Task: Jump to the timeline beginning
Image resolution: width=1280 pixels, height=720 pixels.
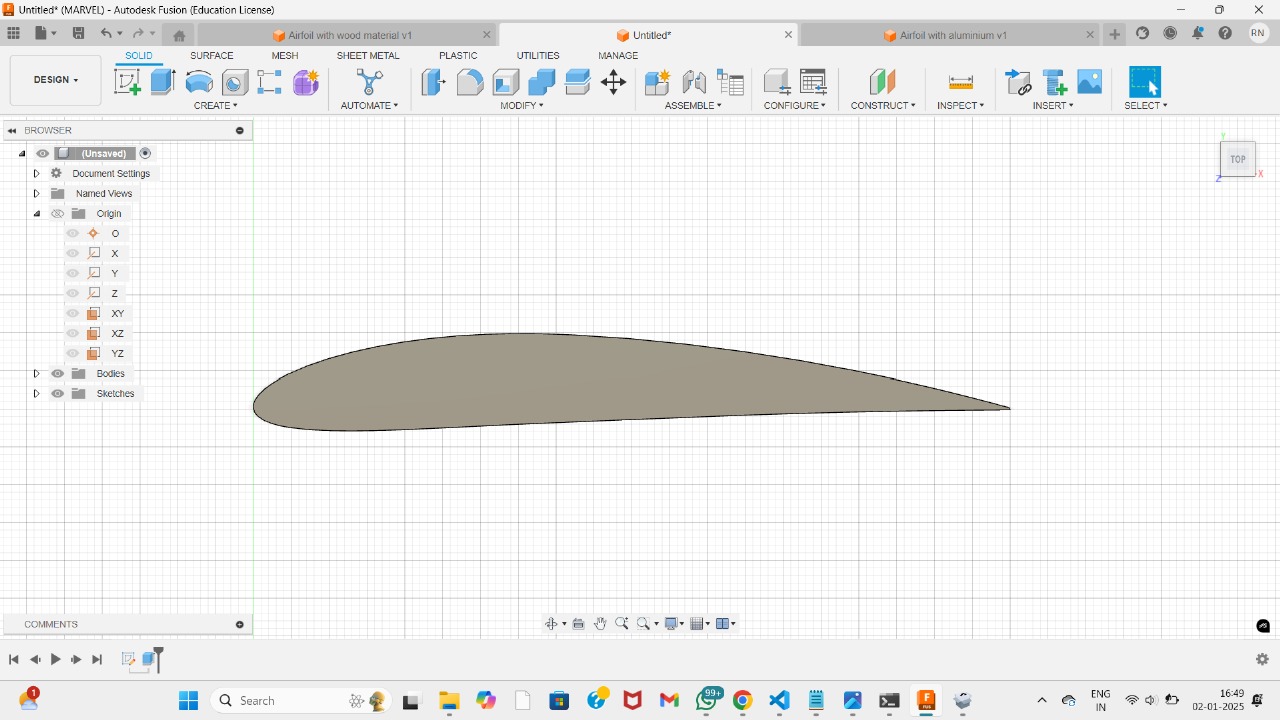Action: coord(14,660)
